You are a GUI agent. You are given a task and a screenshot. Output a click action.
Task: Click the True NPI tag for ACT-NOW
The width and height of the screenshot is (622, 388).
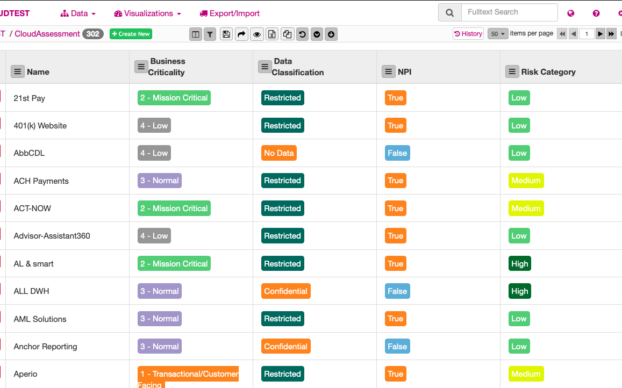395,208
